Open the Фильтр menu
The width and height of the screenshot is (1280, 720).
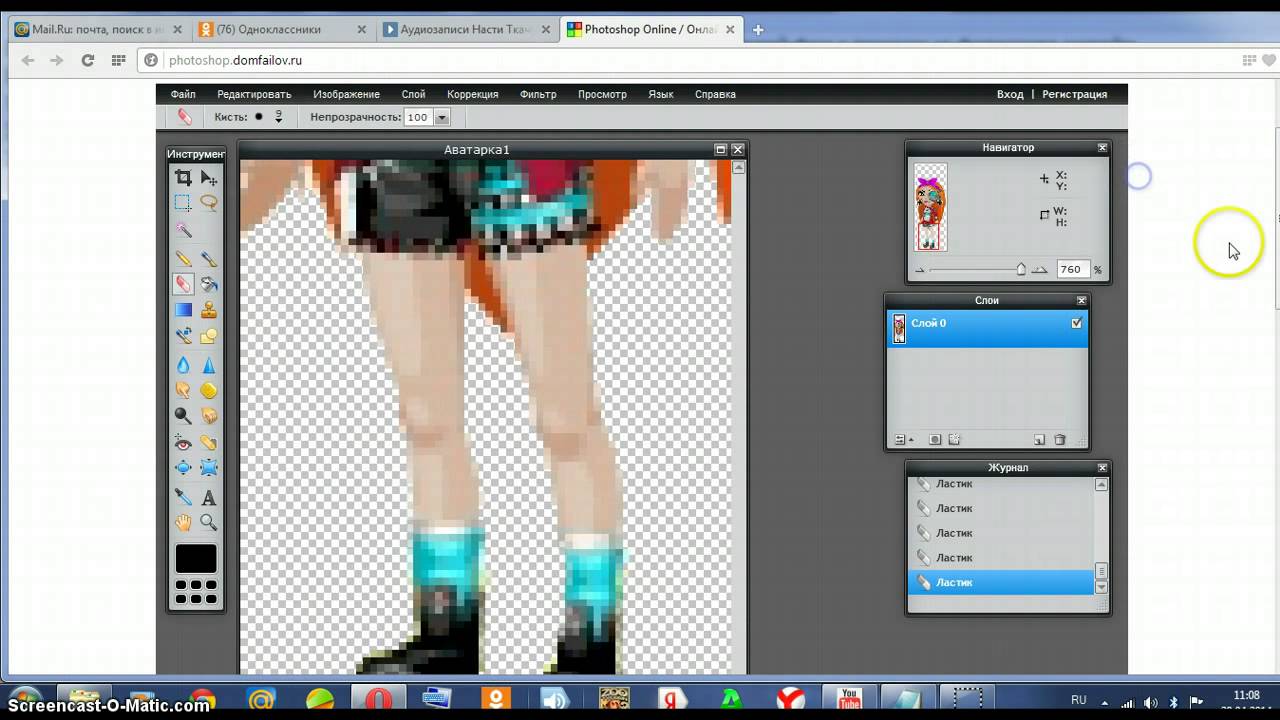pyautogui.click(x=538, y=94)
